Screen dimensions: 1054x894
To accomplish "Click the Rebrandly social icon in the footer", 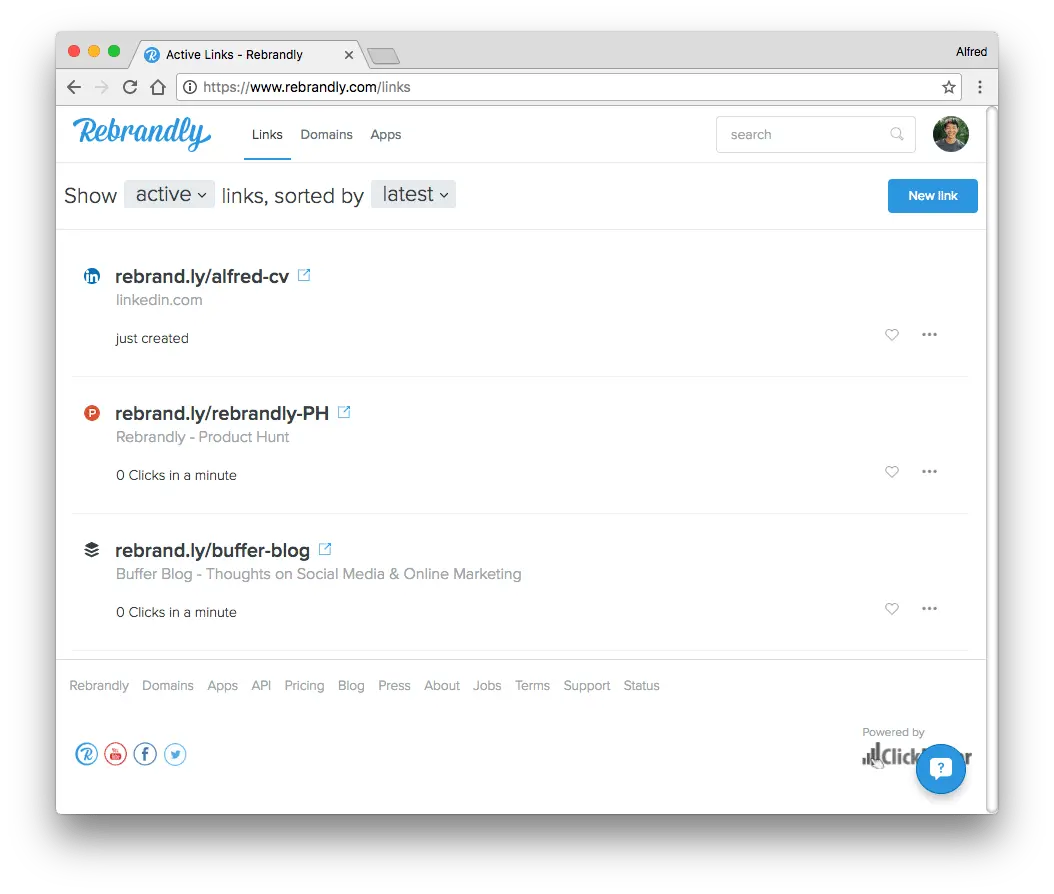I will 86,754.
